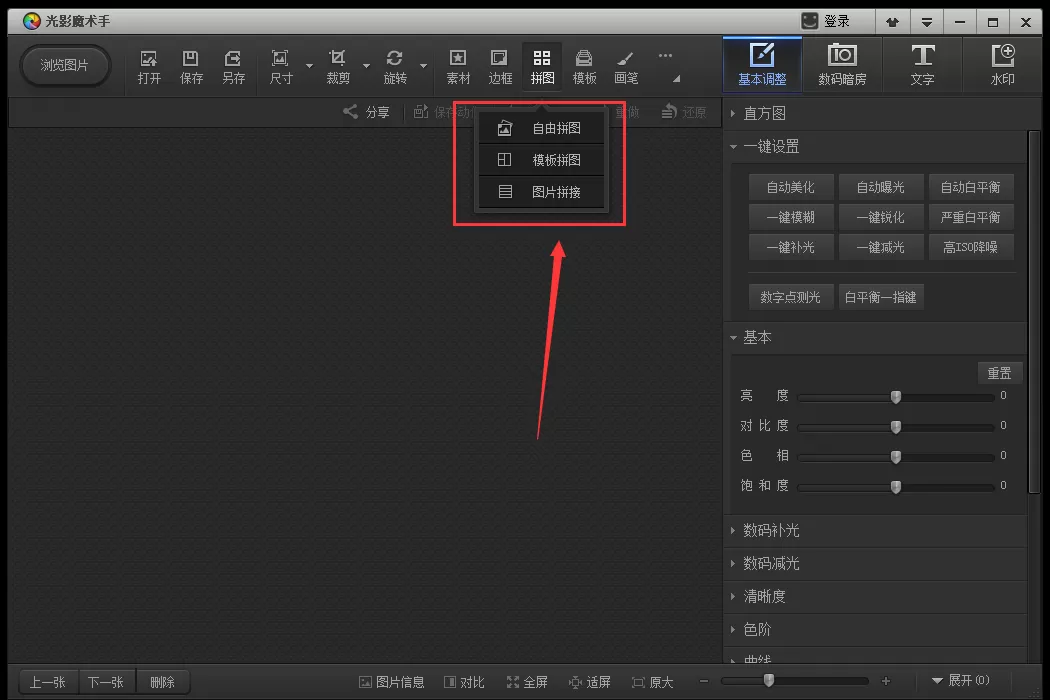This screenshot has width=1050, height=700.
Task: Toggle 对比 compare view
Action: pyautogui.click(x=464, y=682)
